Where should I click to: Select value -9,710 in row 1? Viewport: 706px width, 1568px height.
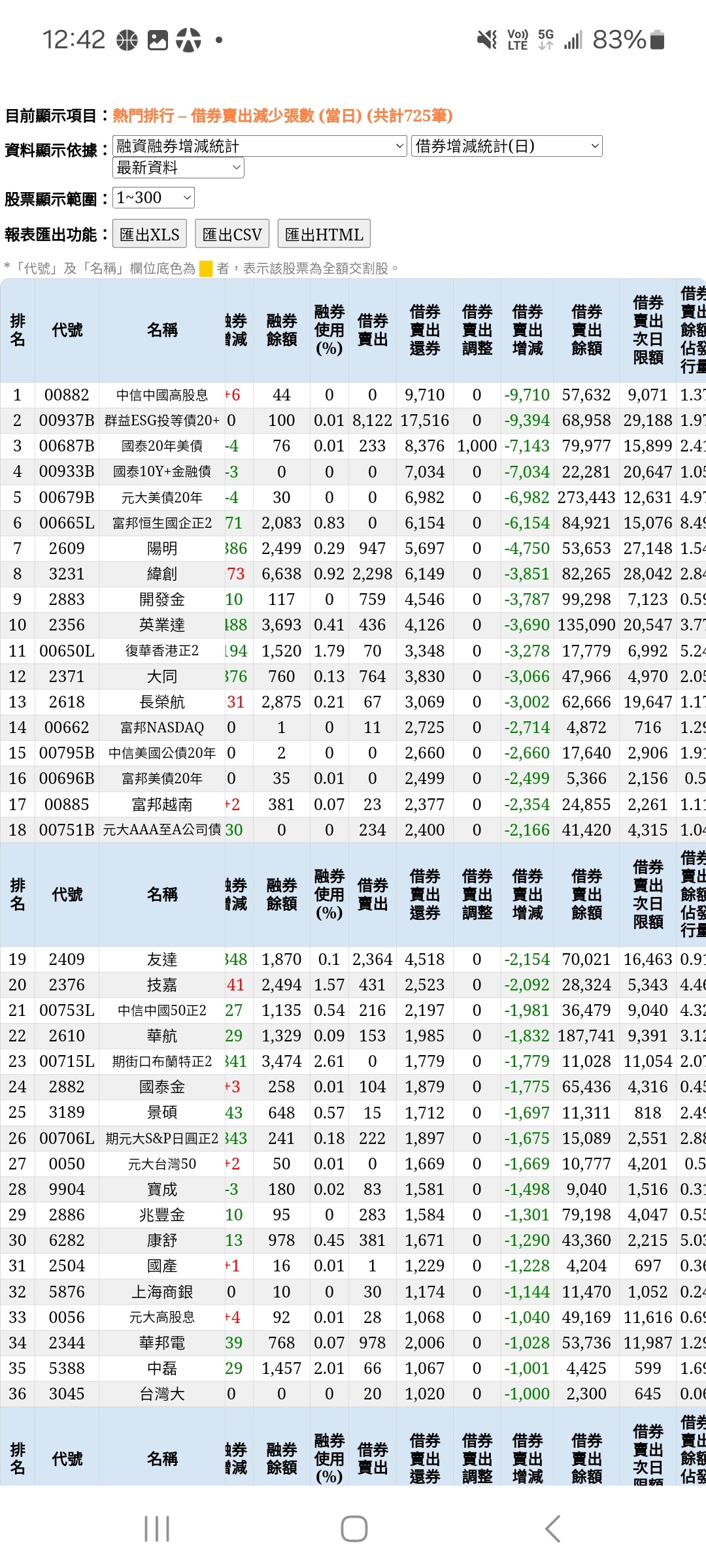pos(527,395)
